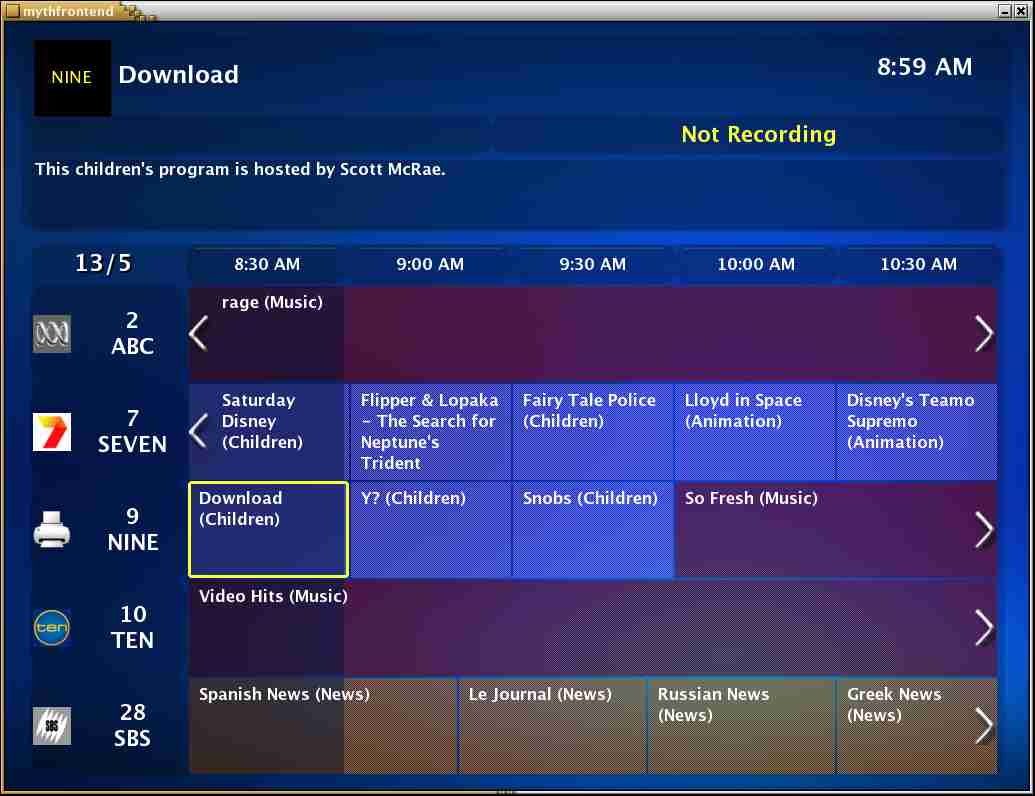Screen dimensions: 1035x796
Task: Click the NINE logo in program header
Action: 72,78
